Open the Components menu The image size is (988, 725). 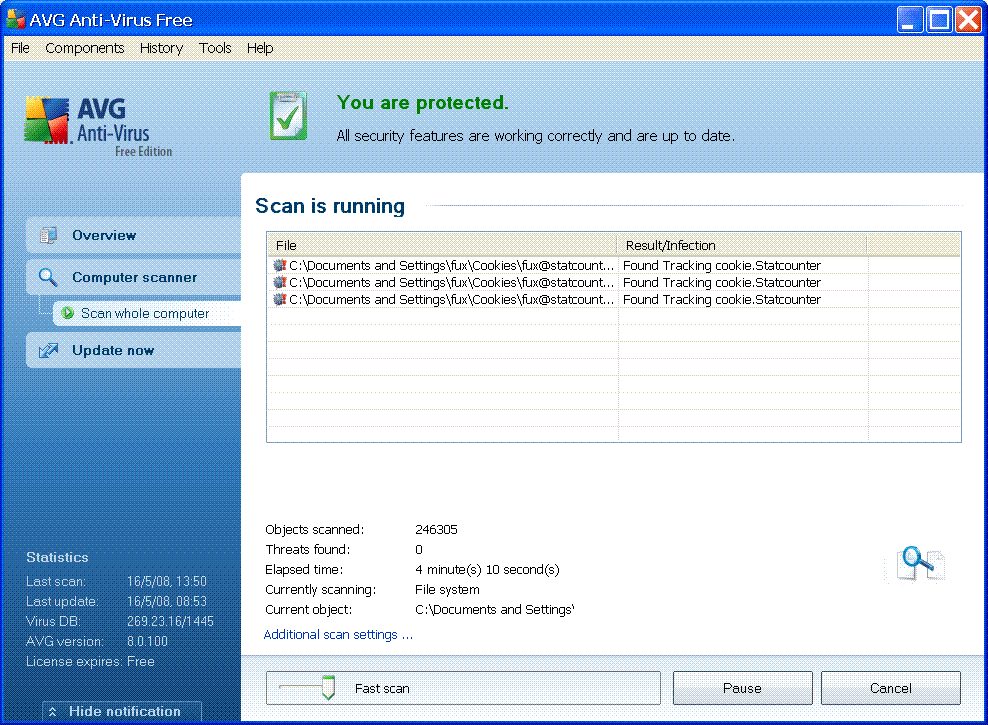click(84, 48)
